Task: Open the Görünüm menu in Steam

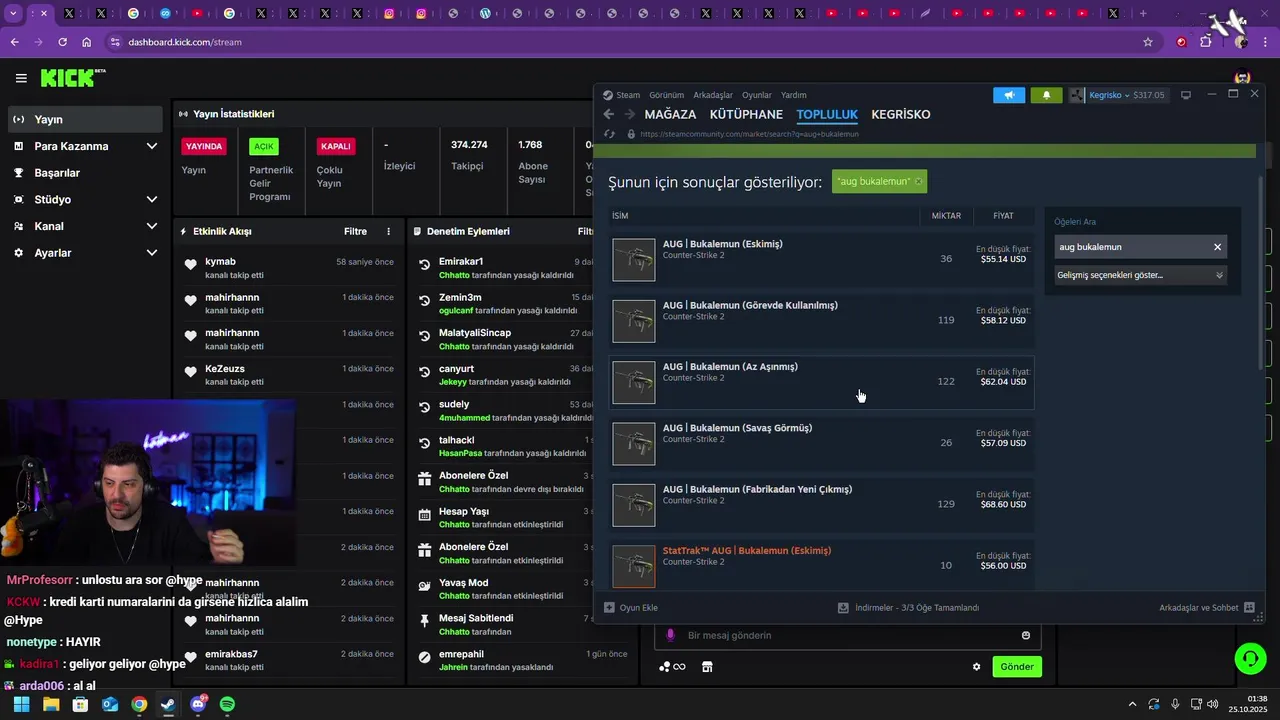Action: [666, 95]
